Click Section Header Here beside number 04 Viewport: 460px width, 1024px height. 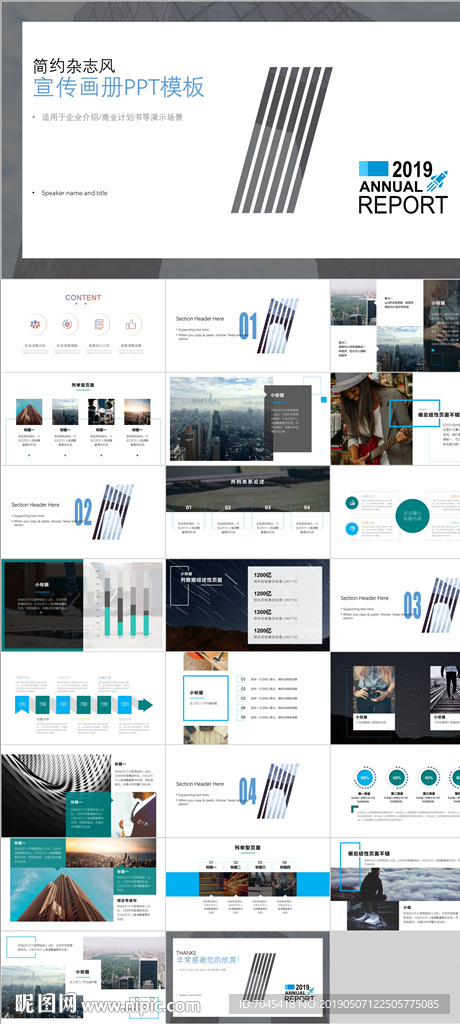click(x=200, y=784)
